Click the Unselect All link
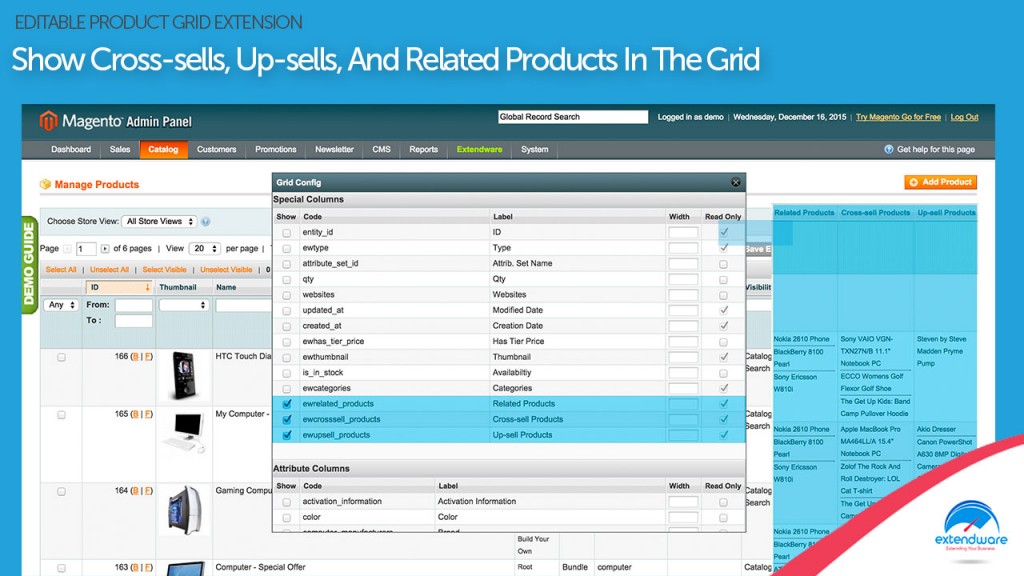This screenshot has height=576, width=1024. pos(109,270)
